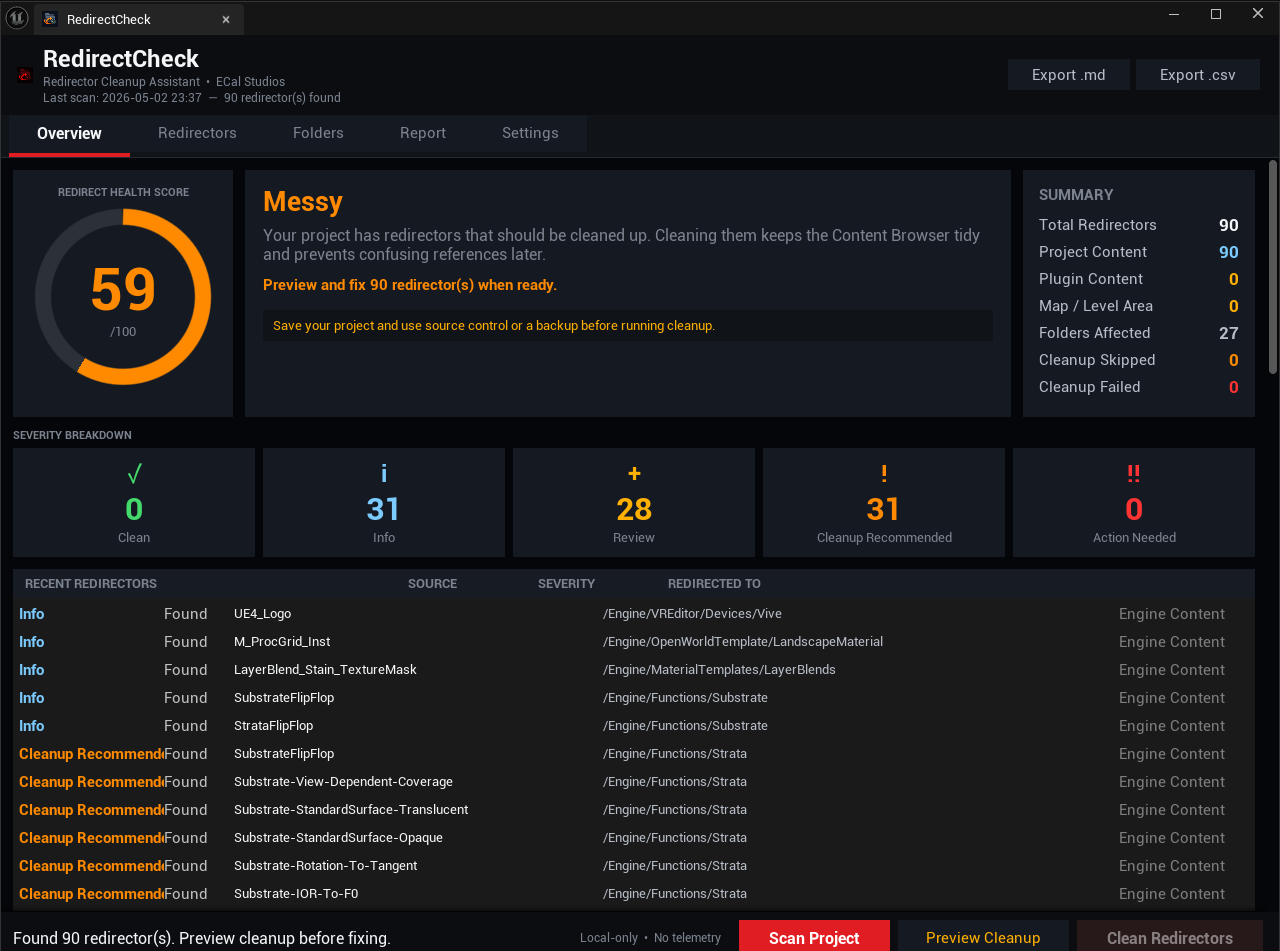This screenshot has height=951, width=1280.
Task: Click the Clean Redirectors button
Action: [x=1170, y=937]
